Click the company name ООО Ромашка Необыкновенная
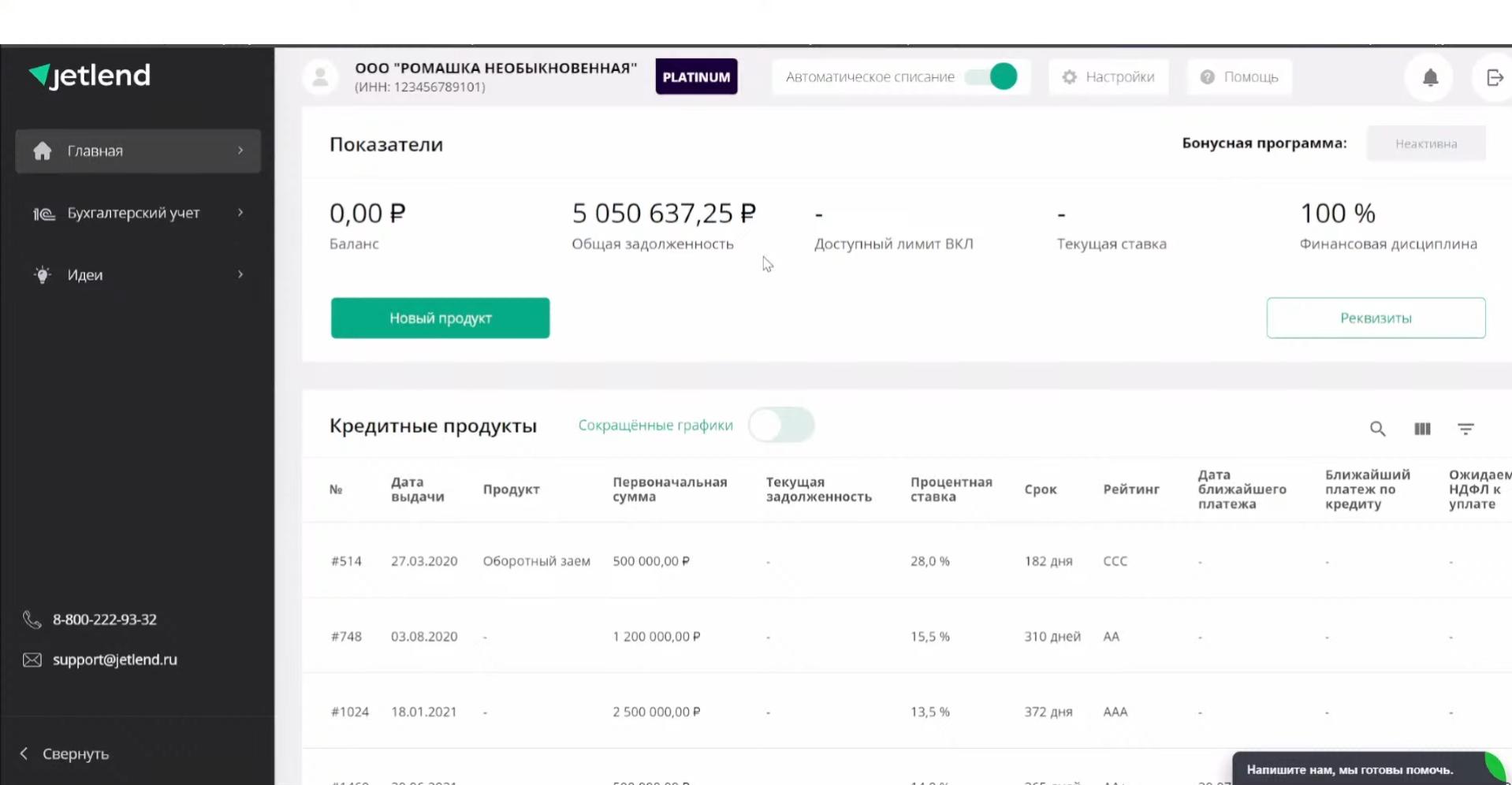This screenshot has height=785, width=1512. 496,69
